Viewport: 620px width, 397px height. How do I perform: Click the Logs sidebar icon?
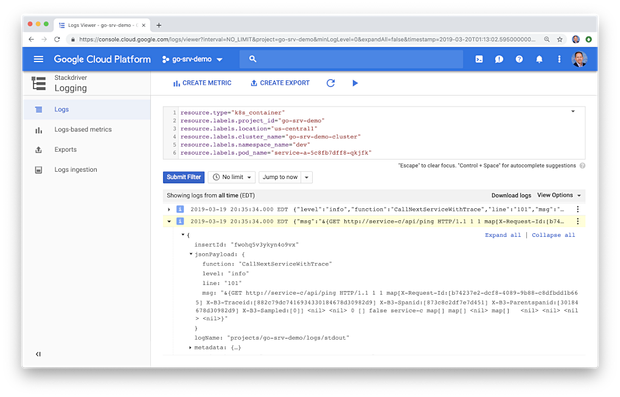[x=38, y=110]
